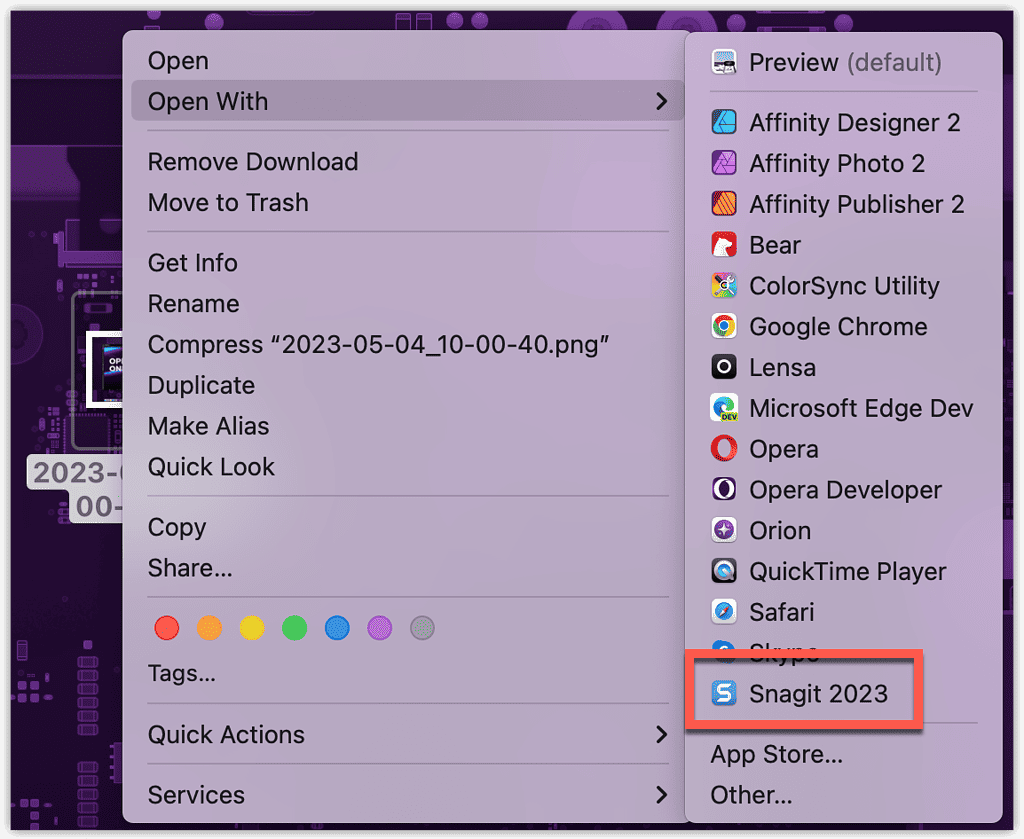Screen dimensions: 1024x839
Task: Click the Affinity Photo 2 icon
Action: point(724,163)
